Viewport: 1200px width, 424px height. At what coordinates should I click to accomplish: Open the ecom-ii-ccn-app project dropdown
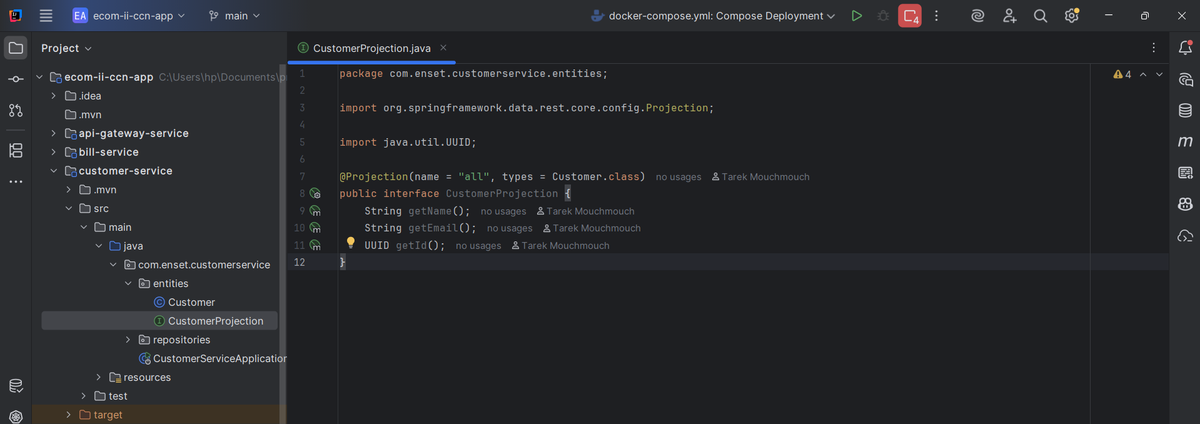[x=128, y=16]
